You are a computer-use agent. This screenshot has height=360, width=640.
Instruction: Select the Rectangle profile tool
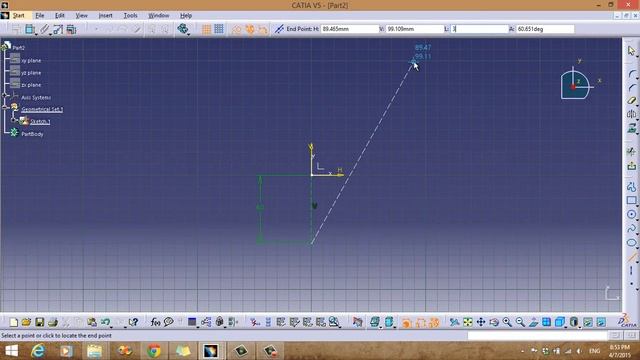(x=631, y=200)
